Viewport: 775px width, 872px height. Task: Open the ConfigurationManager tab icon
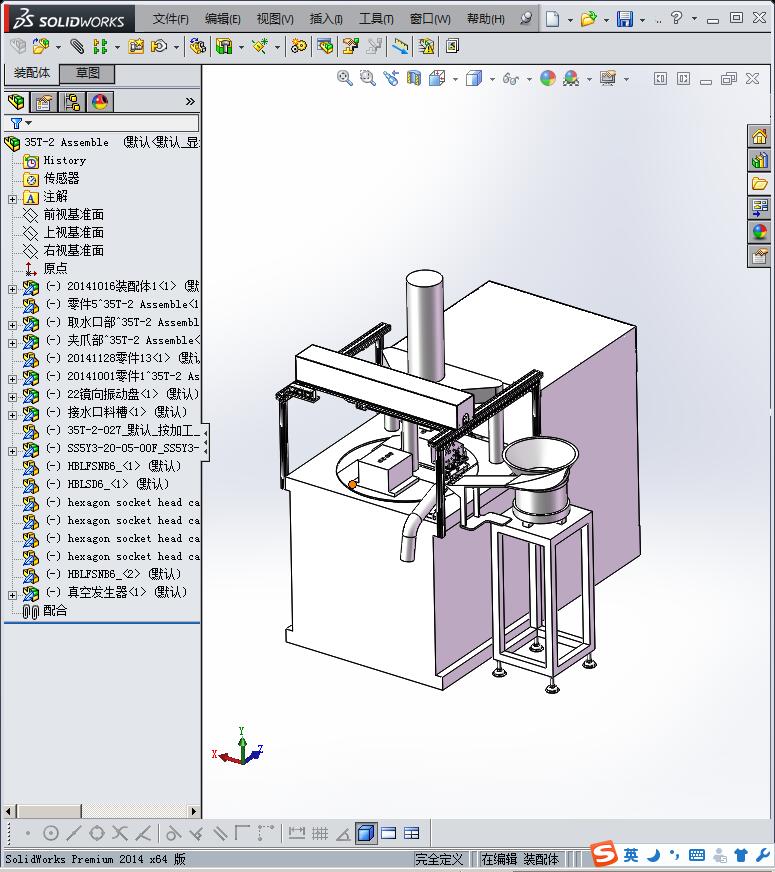tap(72, 102)
